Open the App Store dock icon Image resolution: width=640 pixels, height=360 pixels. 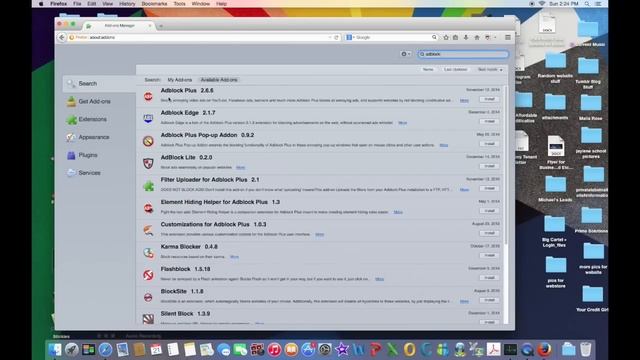[x=308, y=349]
